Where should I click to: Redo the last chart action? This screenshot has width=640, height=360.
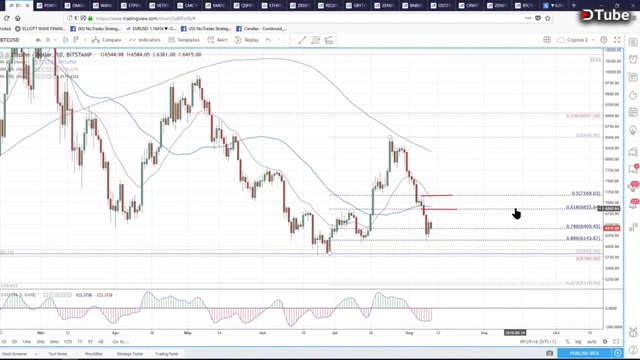[278, 40]
